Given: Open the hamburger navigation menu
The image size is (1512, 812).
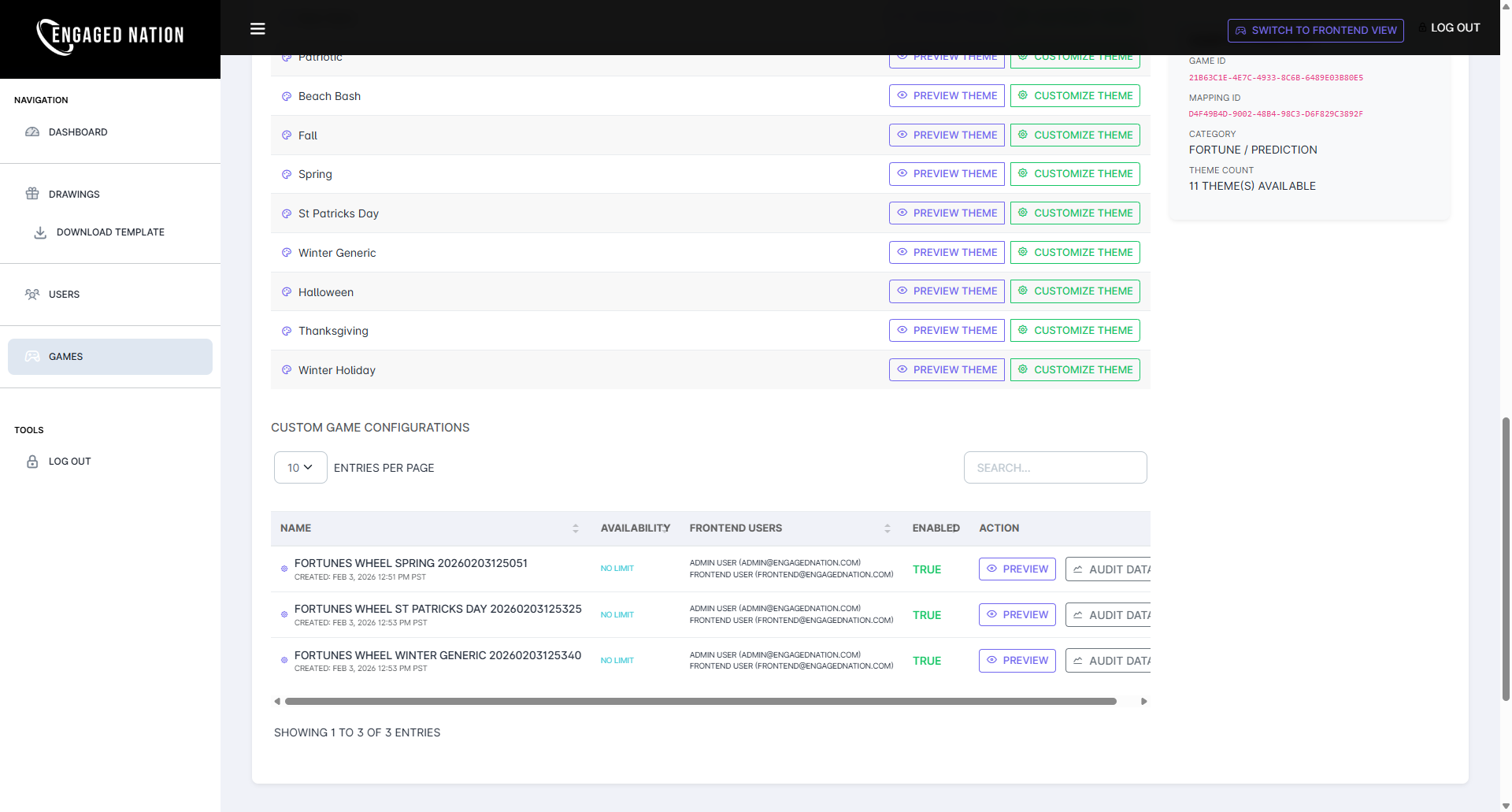Looking at the screenshot, I should (258, 28).
